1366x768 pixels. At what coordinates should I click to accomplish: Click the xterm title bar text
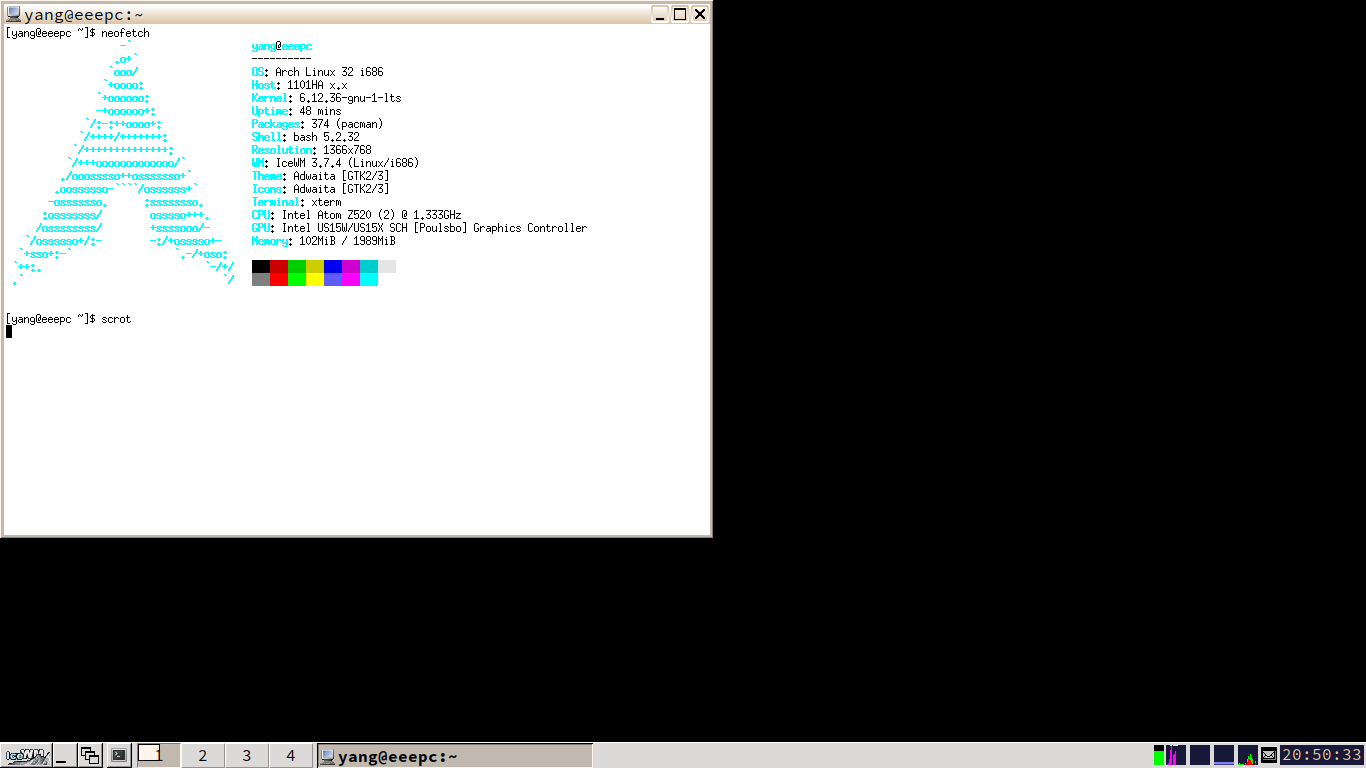tap(84, 14)
